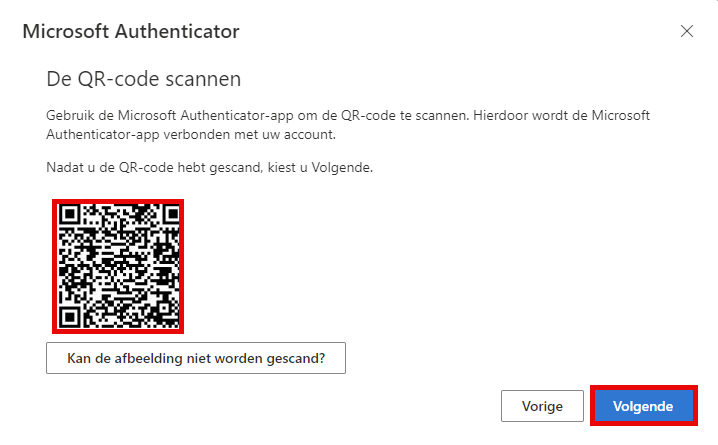
Task: Click the QR code image
Action: [x=118, y=266]
